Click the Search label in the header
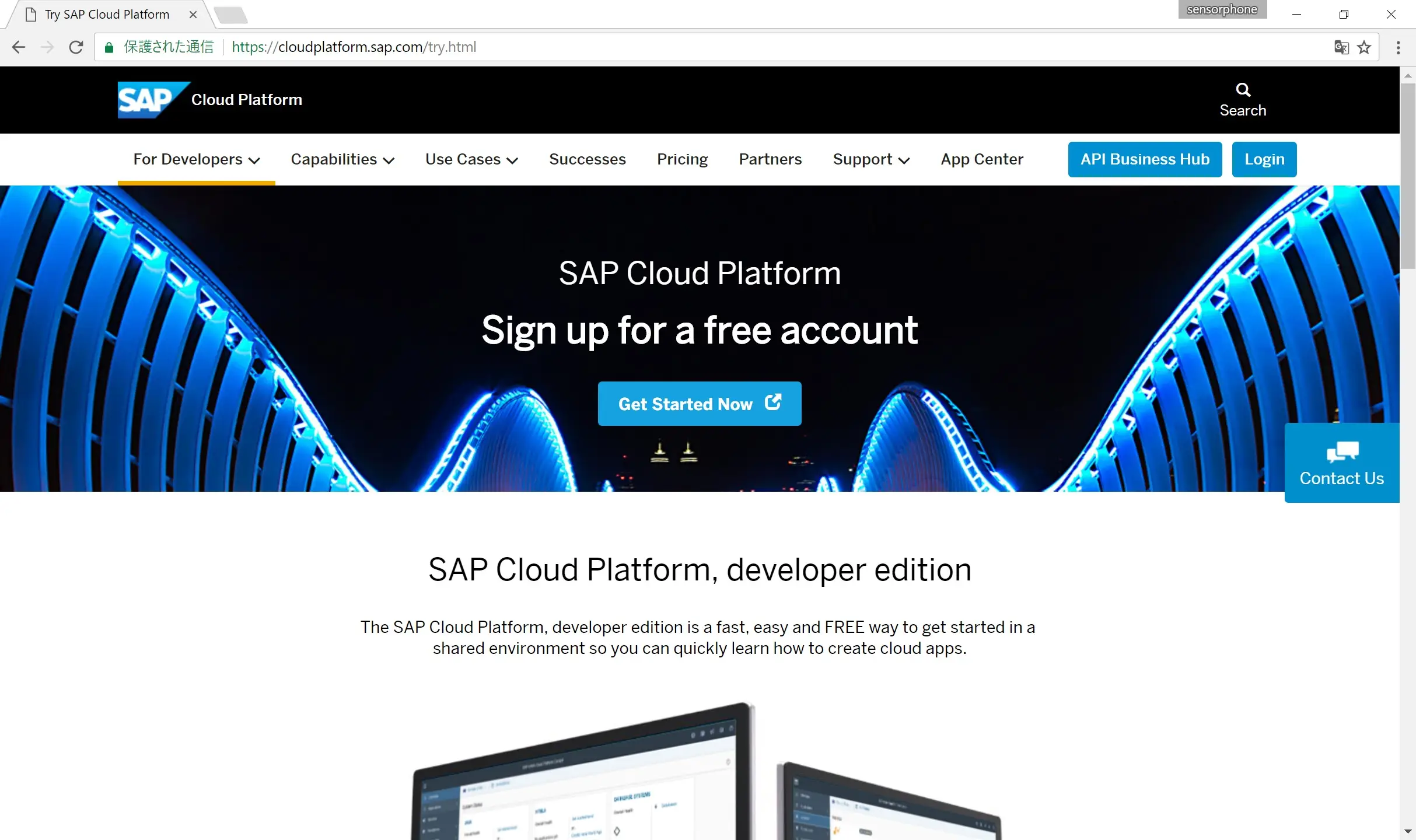Viewport: 1416px width, 840px height. click(1243, 110)
